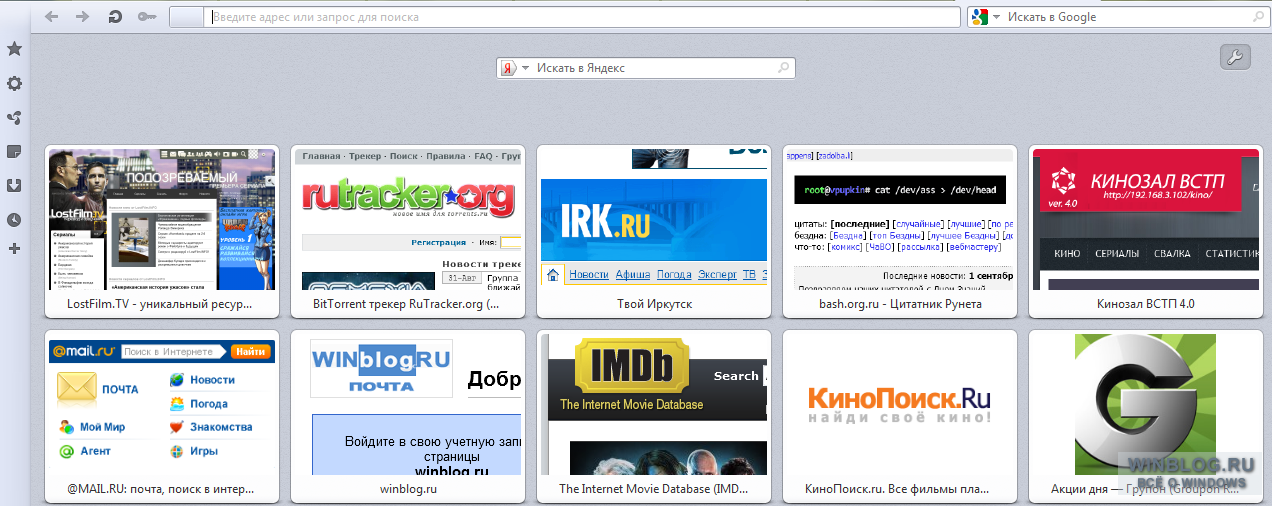1272x506 pixels.
Task: Click the 'КиноПоиск.ru. Все фильмы' caption
Action: pyautogui.click(x=897, y=490)
